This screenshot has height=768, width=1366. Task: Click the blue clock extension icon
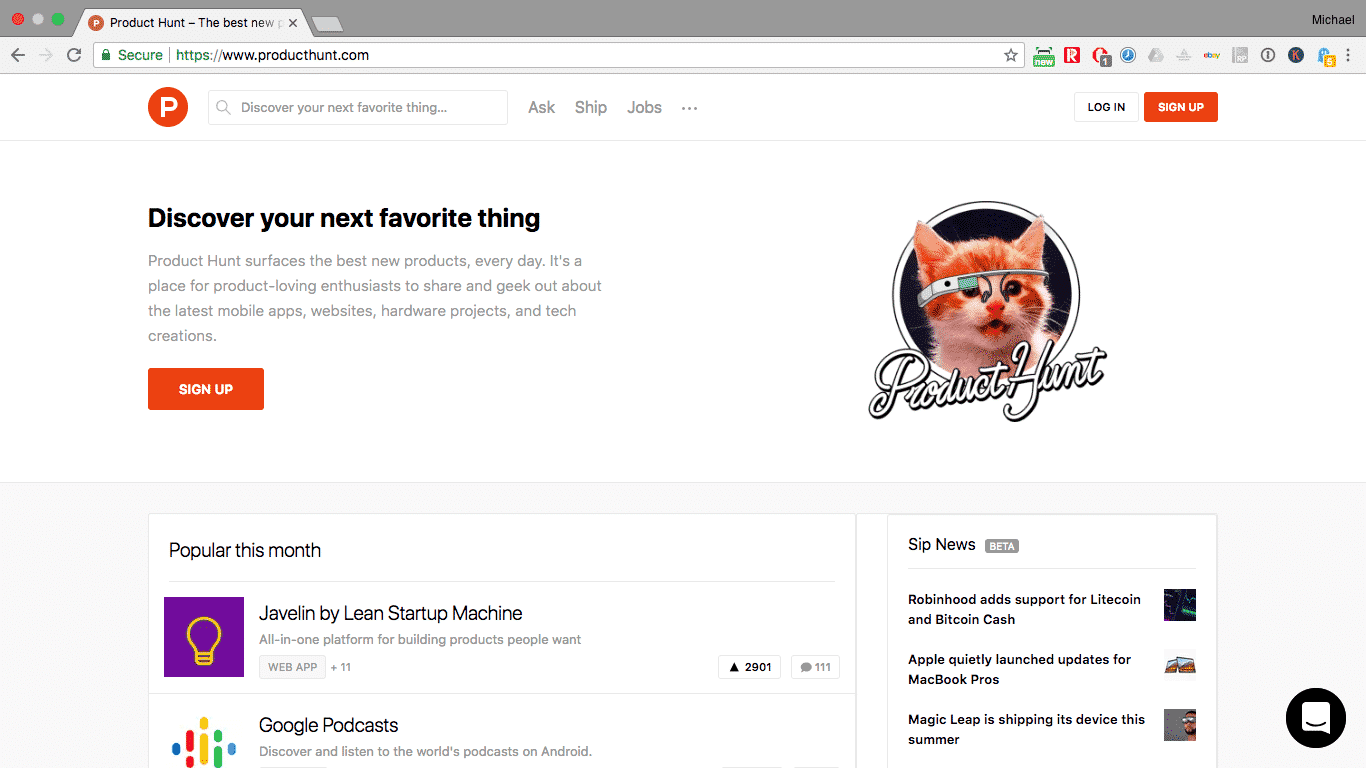click(x=1128, y=55)
